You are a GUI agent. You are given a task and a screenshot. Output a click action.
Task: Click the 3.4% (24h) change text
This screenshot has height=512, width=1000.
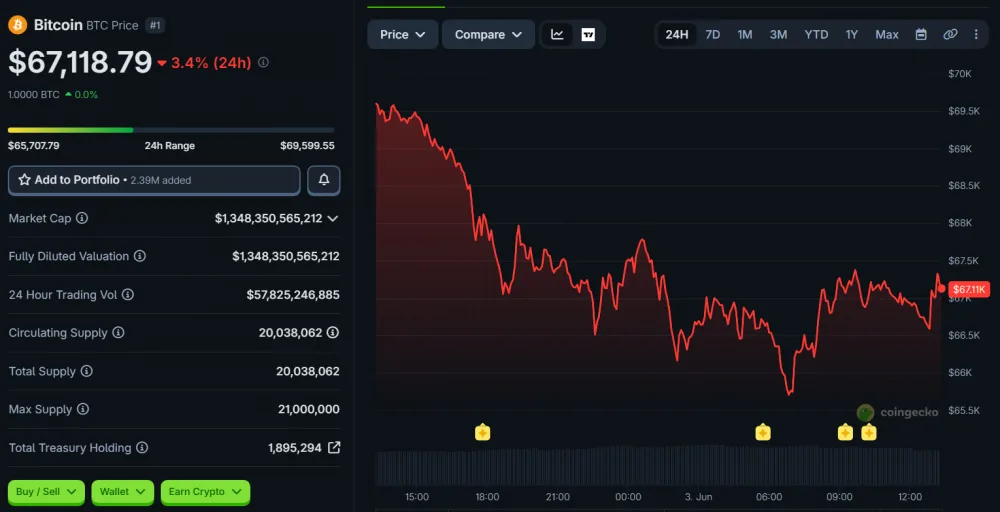(x=212, y=62)
